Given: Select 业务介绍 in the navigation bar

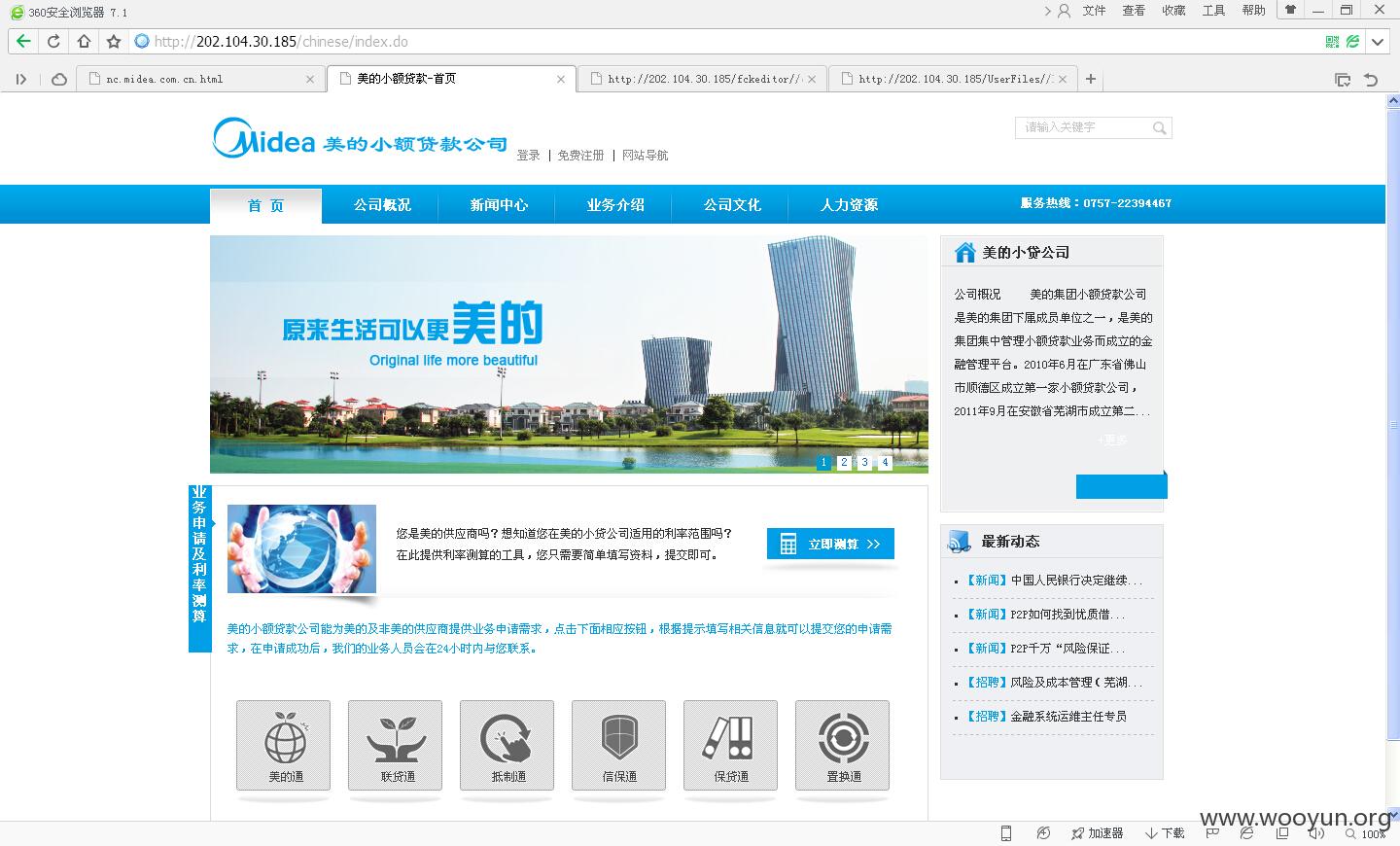Looking at the screenshot, I should point(615,205).
